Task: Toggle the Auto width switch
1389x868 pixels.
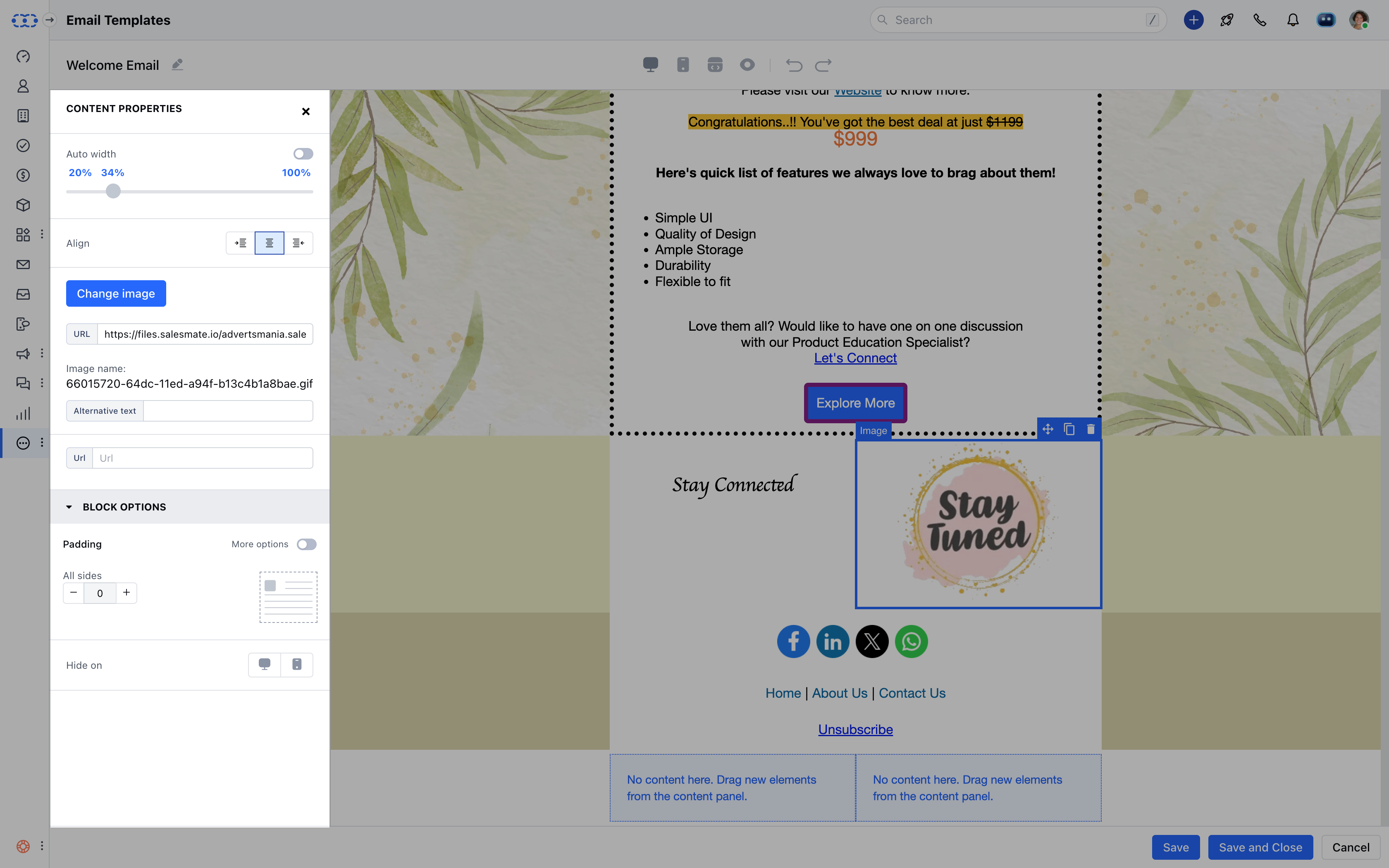Action: pyautogui.click(x=303, y=154)
